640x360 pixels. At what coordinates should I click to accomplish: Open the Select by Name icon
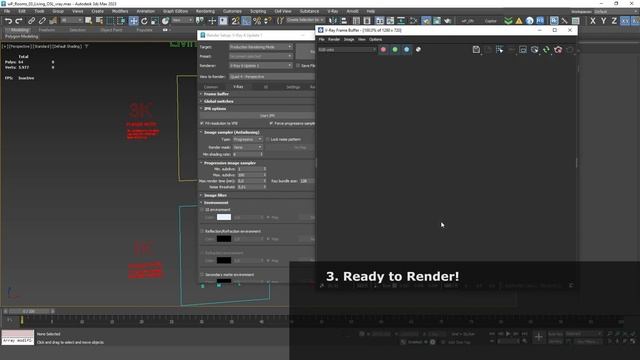click(99, 20)
